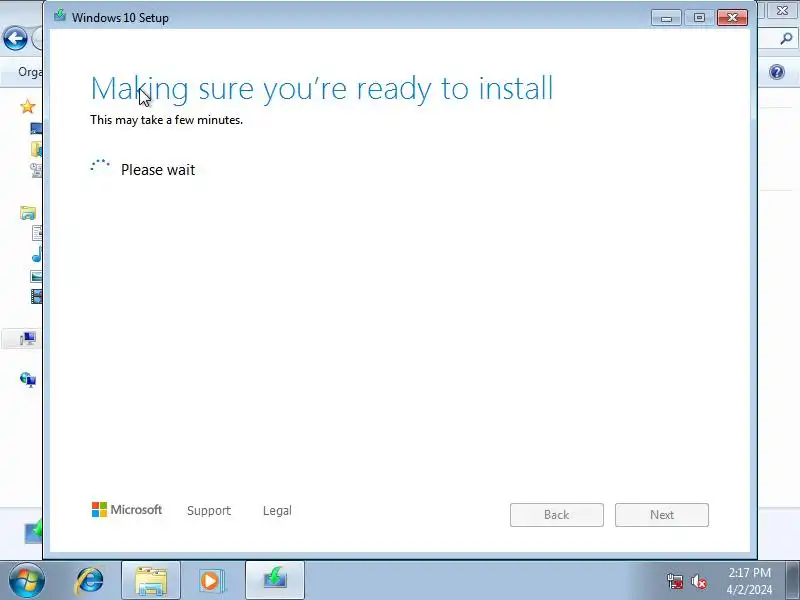
Task: Select the Videos library icon in sidebar
Action: (x=36, y=296)
